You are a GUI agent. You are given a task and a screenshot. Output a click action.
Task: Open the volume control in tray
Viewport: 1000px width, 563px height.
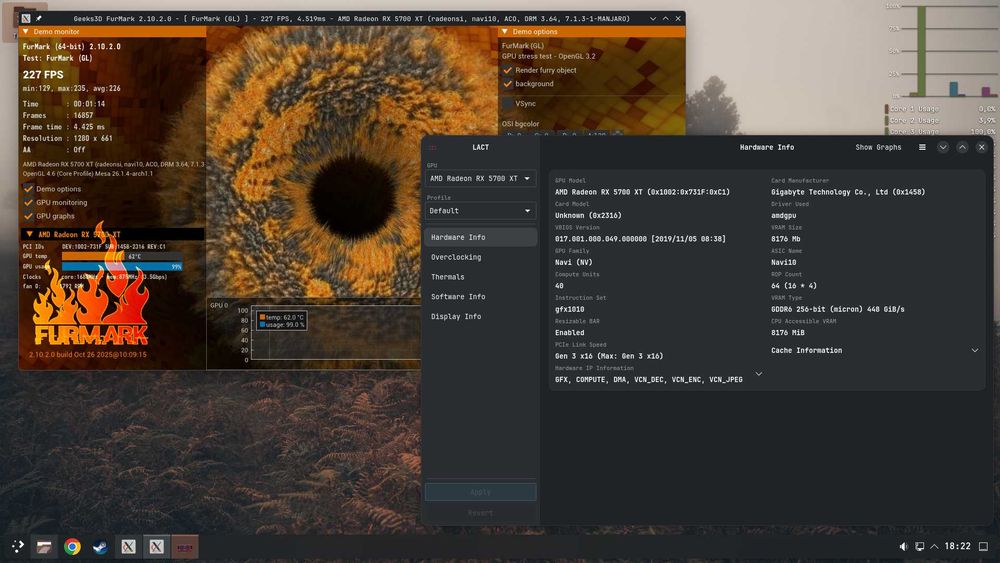tap(903, 546)
